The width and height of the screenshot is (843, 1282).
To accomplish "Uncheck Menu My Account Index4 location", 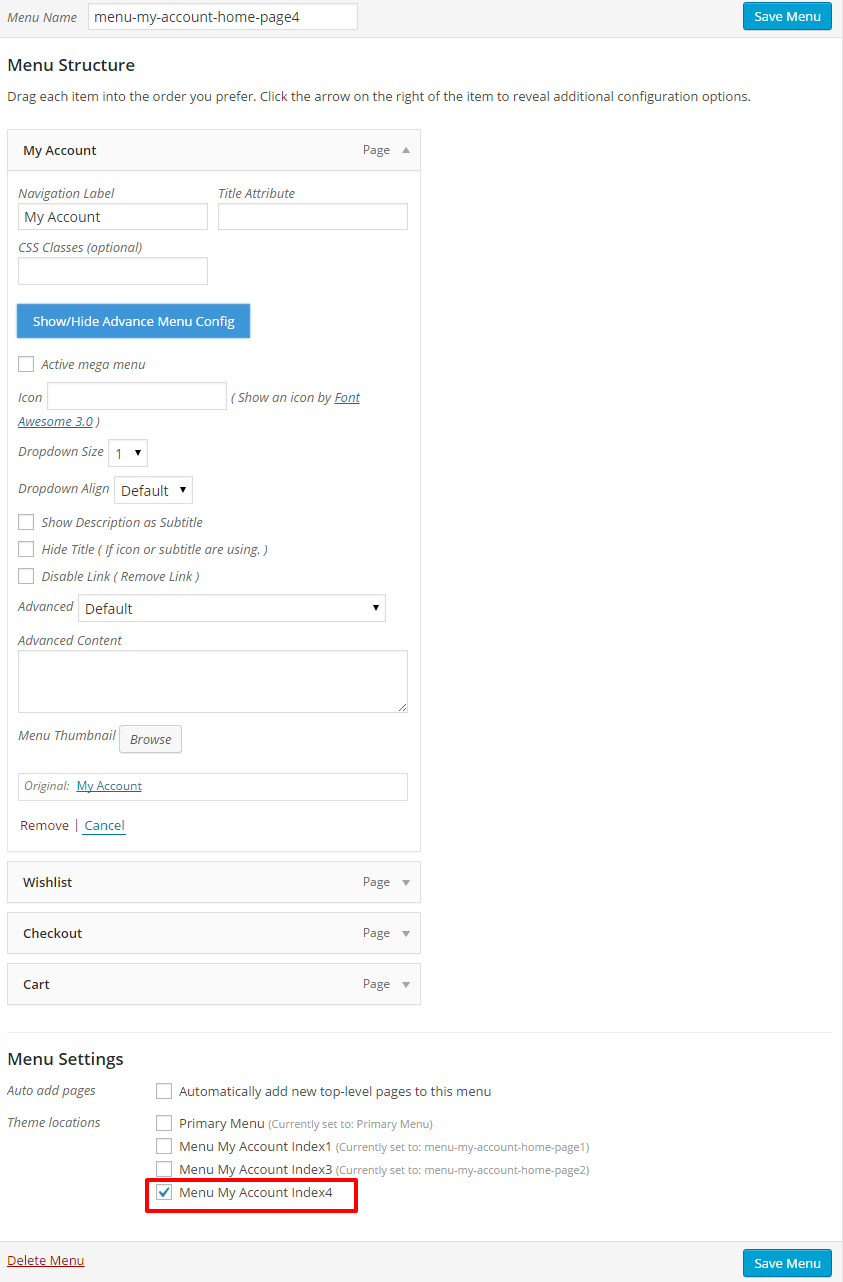I will click(x=164, y=1192).
